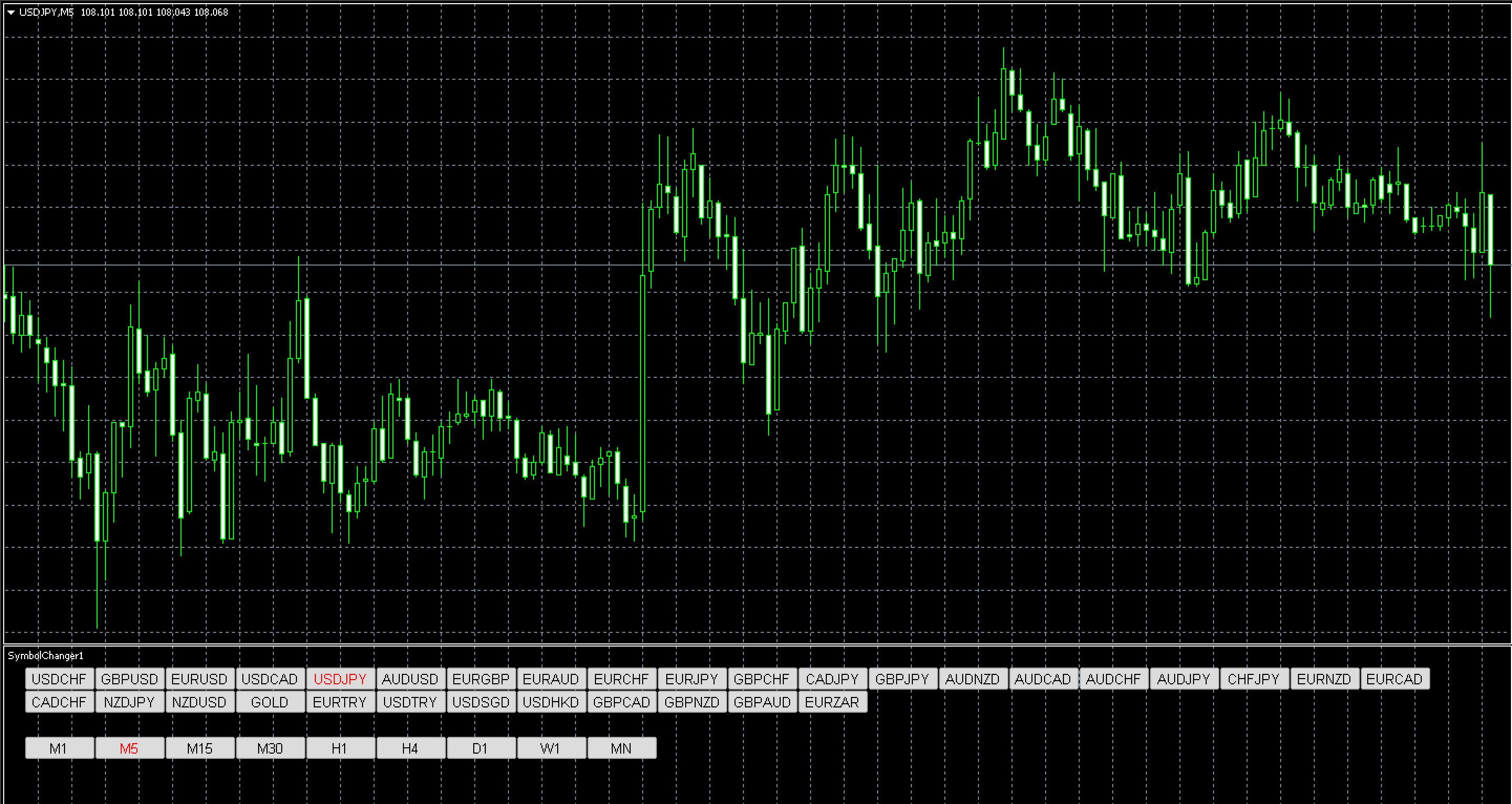This screenshot has width=1512, height=804.
Task: Choose the AUDNZD button
Action: (973, 679)
